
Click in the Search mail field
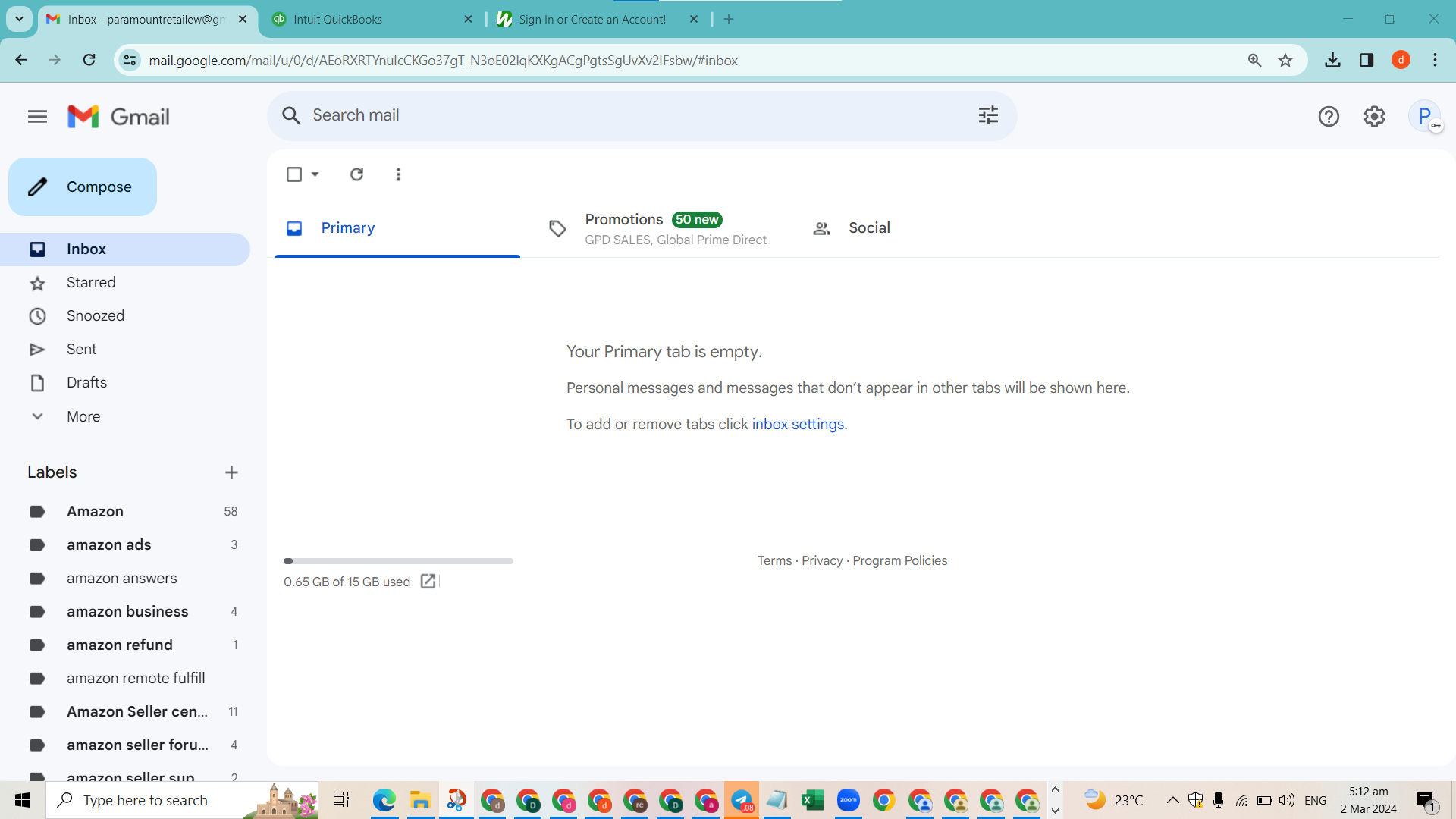click(x=641, y=115)
